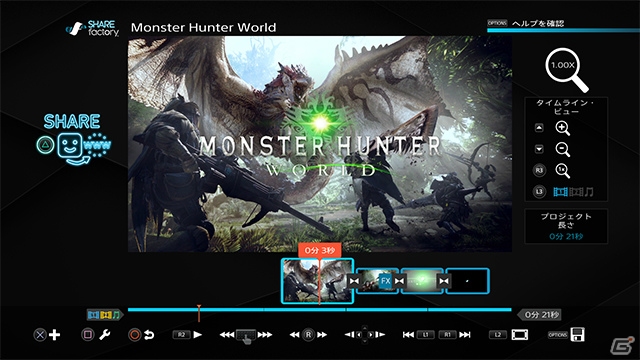The height and width of the screenshot is (360, 640).
Task: Jump to previous clip icon
Action: (408, 335)
